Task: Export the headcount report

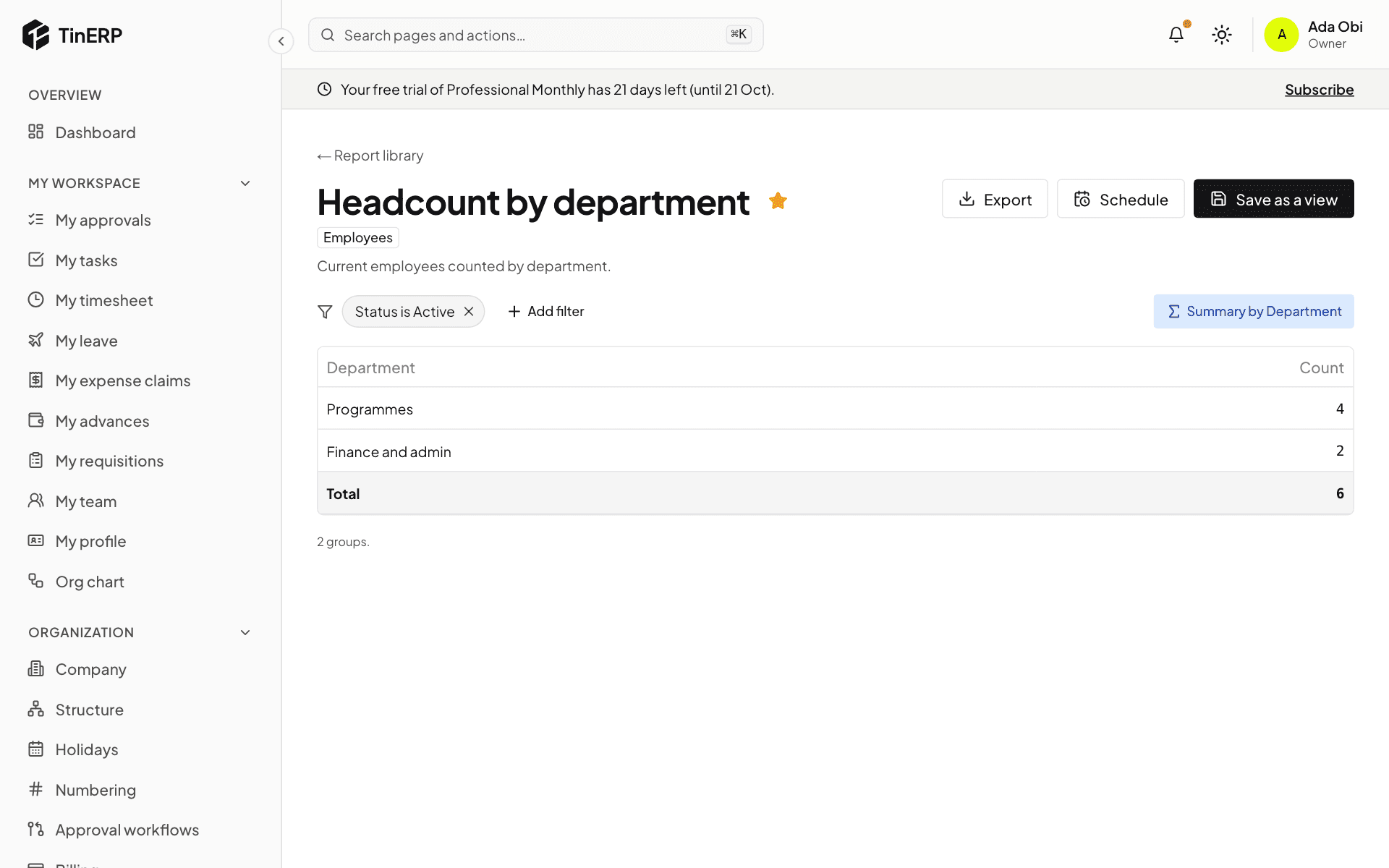Action: click(995, 199)
